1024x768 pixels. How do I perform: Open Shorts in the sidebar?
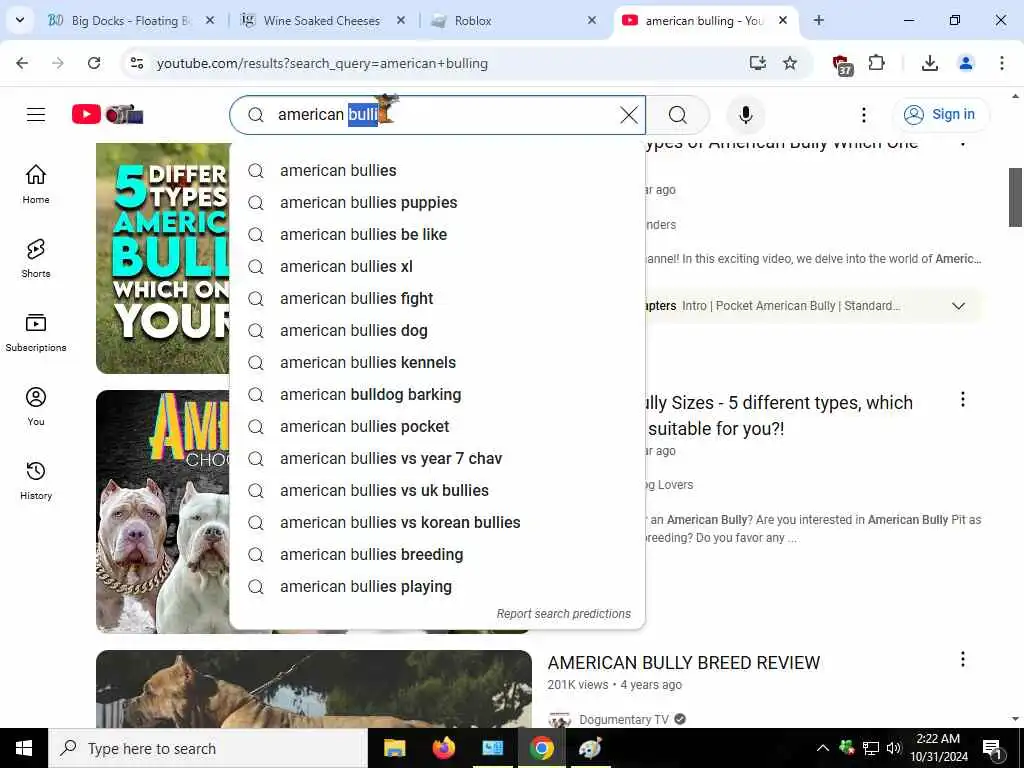pyautogui.click(x=36, y=258)
